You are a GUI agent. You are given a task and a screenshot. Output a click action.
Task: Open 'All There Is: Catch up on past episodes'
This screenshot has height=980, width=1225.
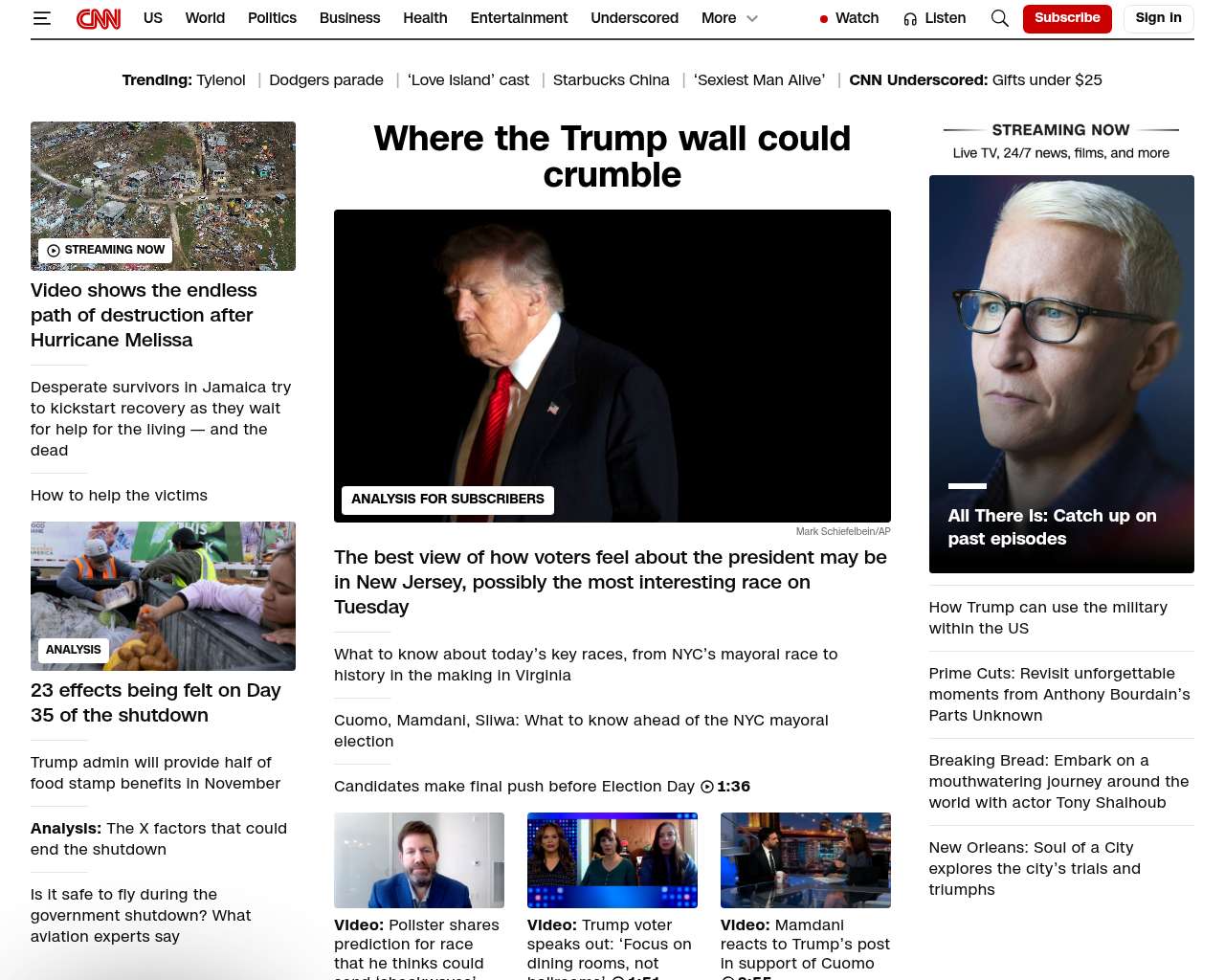(x=1052, y=527)
